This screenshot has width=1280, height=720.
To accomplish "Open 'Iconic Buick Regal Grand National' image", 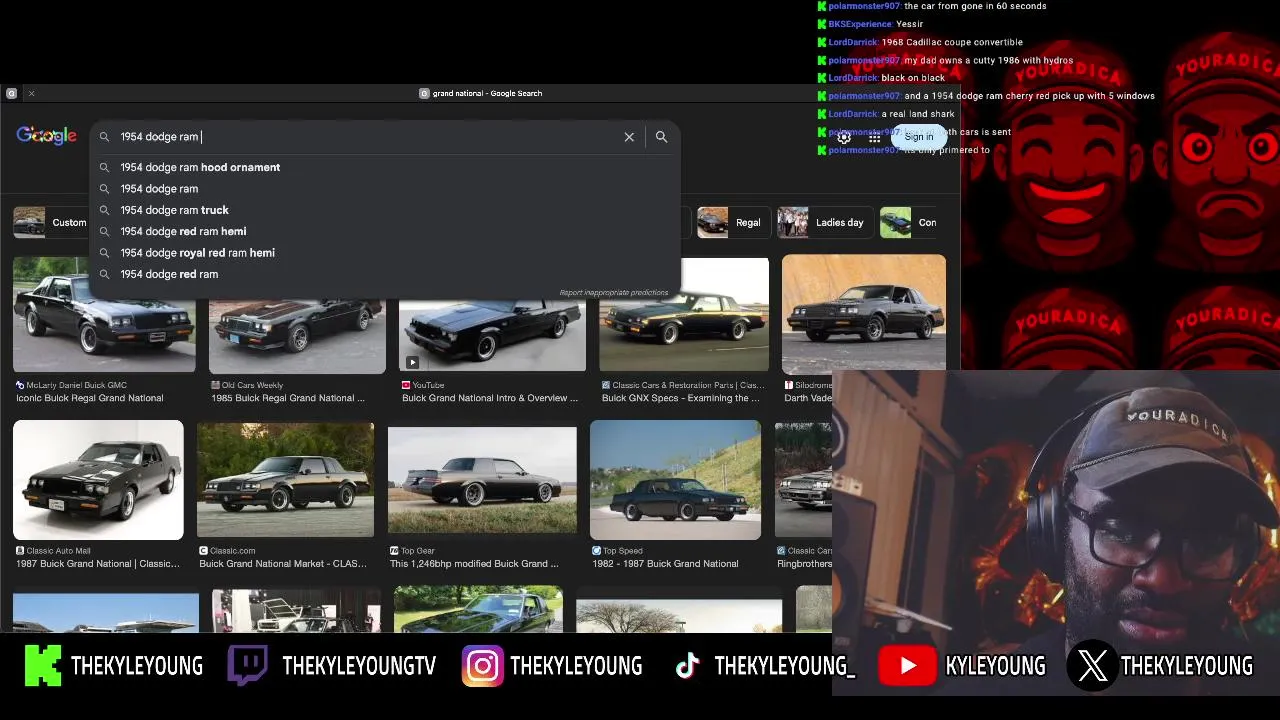I will (104, 315).
